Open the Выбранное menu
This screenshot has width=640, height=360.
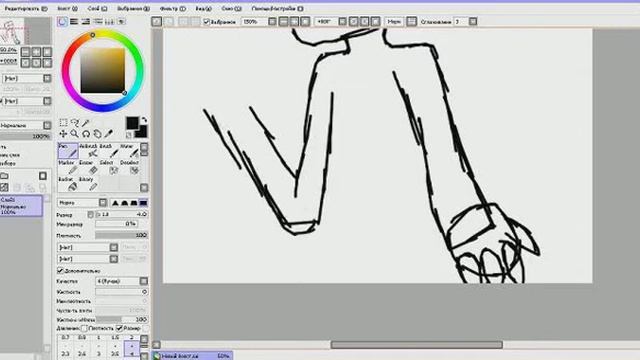133,9
